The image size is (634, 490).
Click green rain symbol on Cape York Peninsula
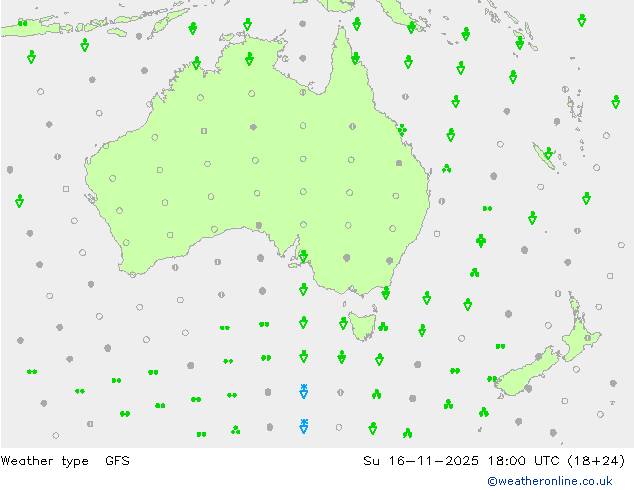point(355,58)
